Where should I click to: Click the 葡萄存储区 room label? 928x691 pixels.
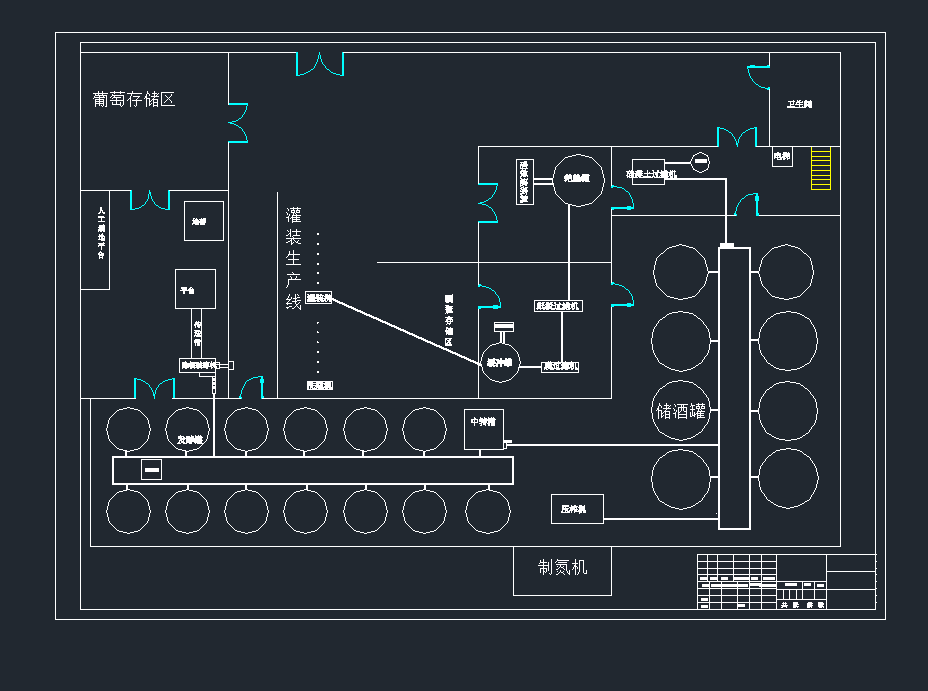pyautogui.click(x=134, y=100)
